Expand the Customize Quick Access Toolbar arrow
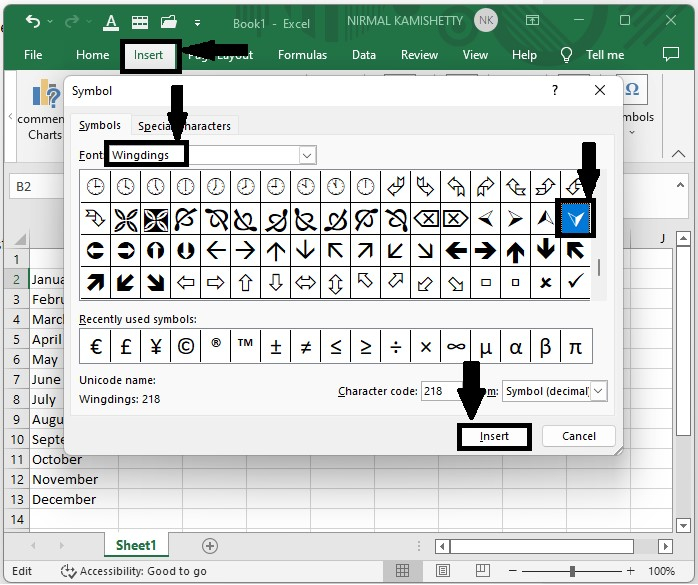The image size is (698, 585). (x=197, y=23)
